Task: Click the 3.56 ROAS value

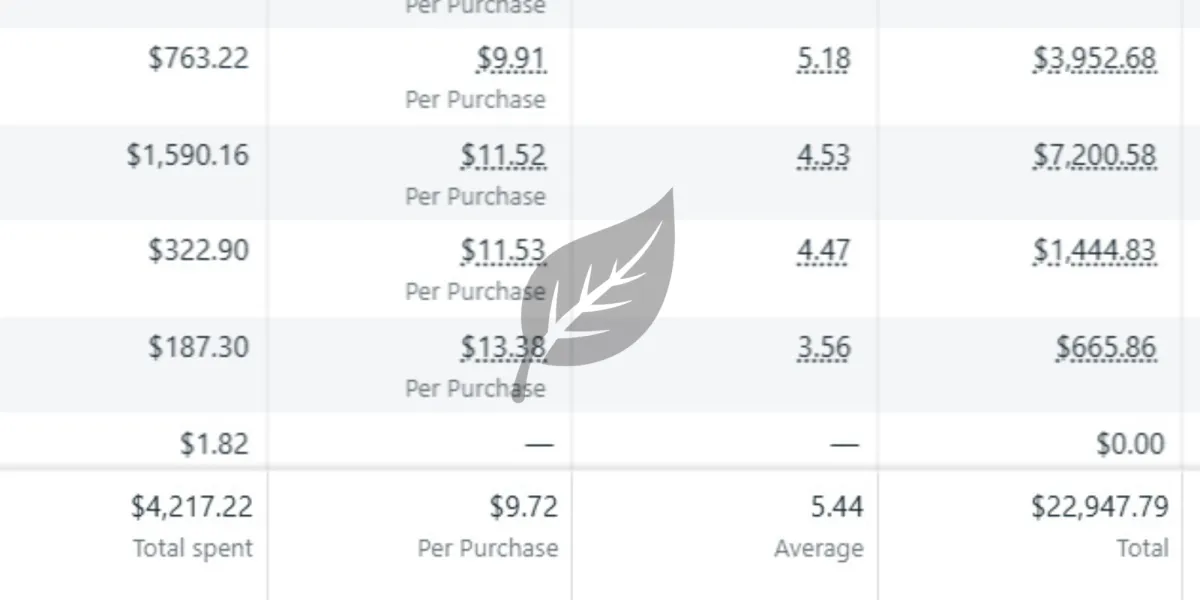Action: 824,348
